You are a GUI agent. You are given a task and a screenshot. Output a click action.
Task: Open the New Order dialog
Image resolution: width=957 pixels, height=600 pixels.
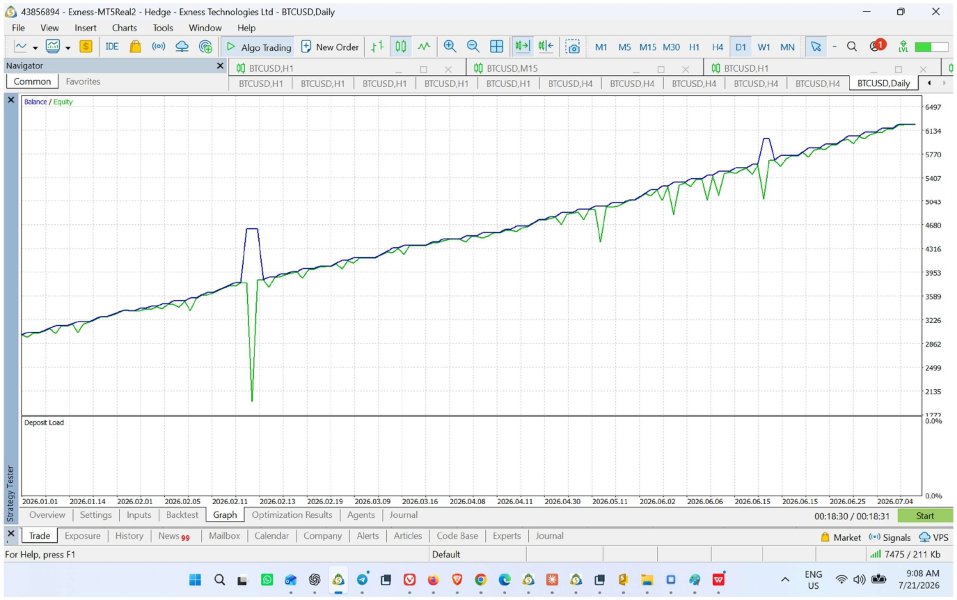click(x=330, y=47)
